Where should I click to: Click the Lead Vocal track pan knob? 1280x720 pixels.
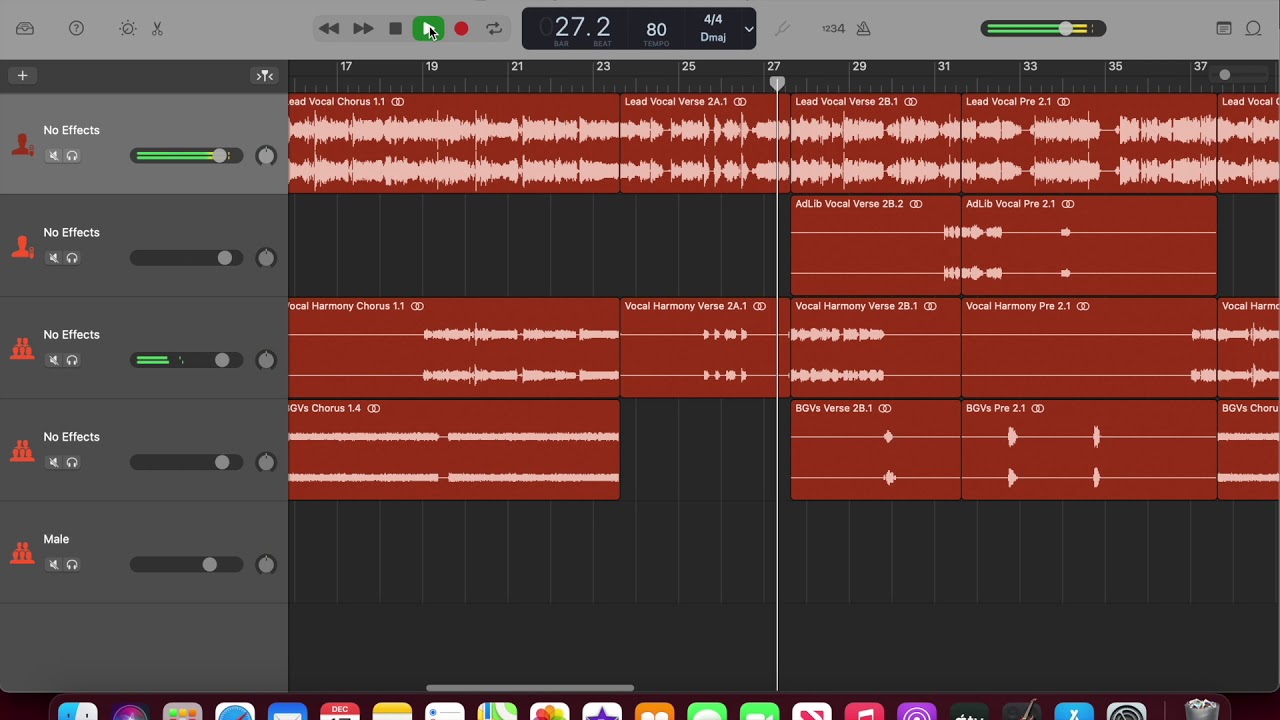tap(265, 156)
